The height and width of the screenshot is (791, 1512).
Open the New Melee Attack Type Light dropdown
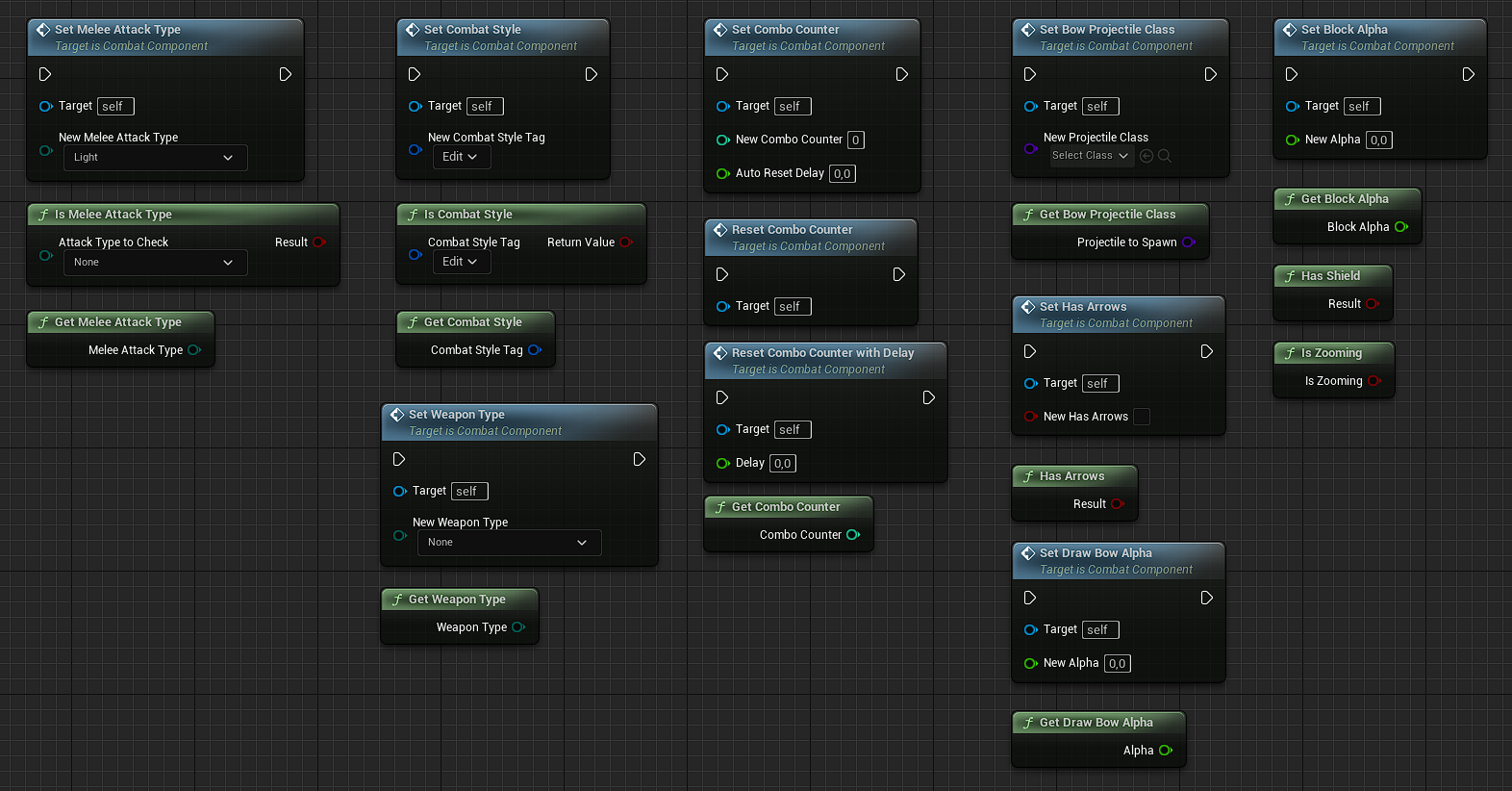coord(155,158)
